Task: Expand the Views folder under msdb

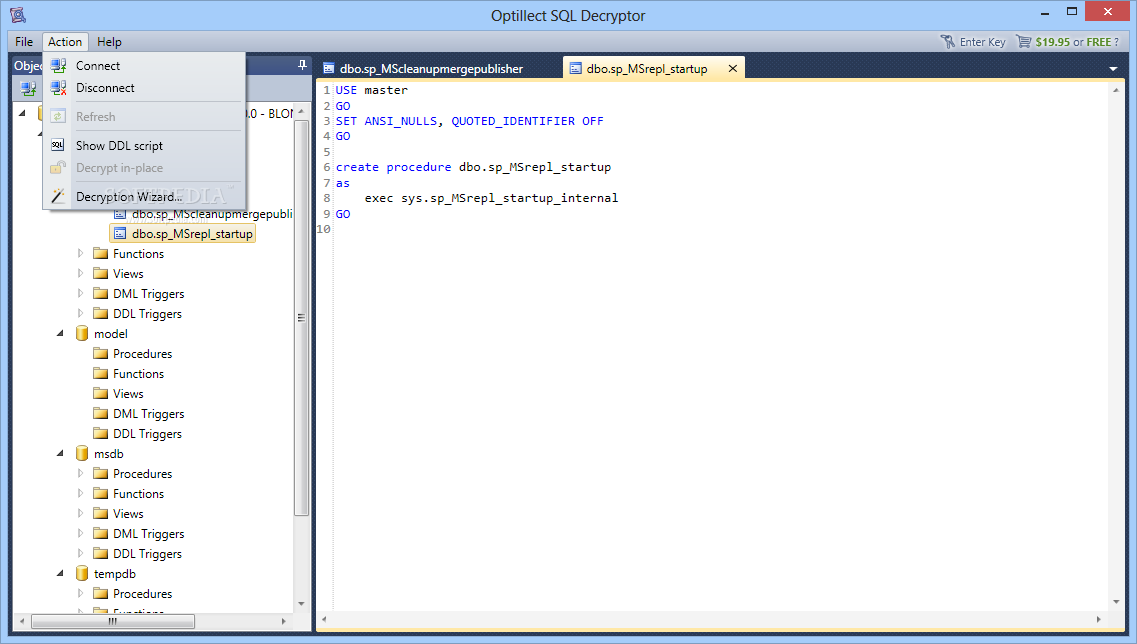Action: click(80, 513)
